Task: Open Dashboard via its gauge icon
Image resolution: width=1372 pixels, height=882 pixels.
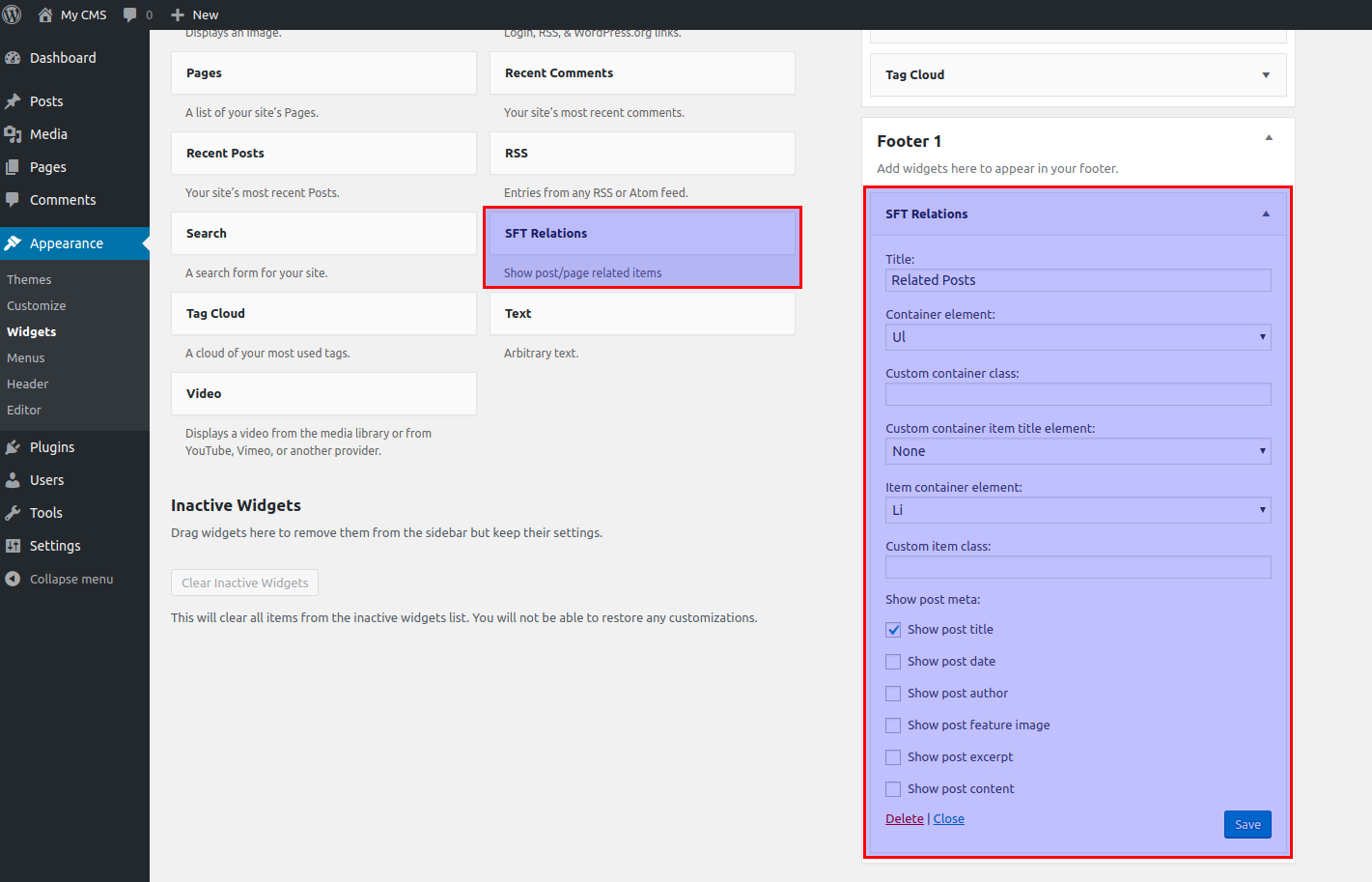Action: tap(13, 58)
